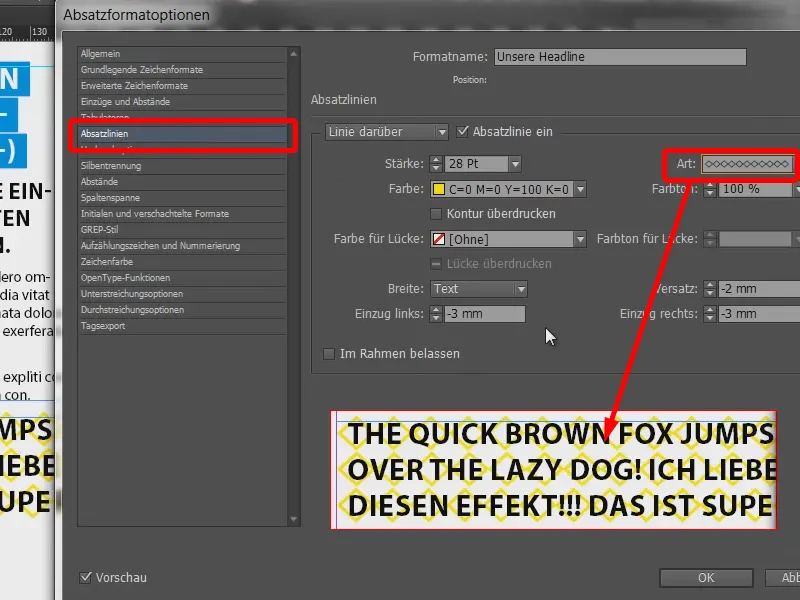The width and height of the screenshot is (800, 600).
Task: Click the yellow Farbe color swatch
Action: [x=439, y=189]
